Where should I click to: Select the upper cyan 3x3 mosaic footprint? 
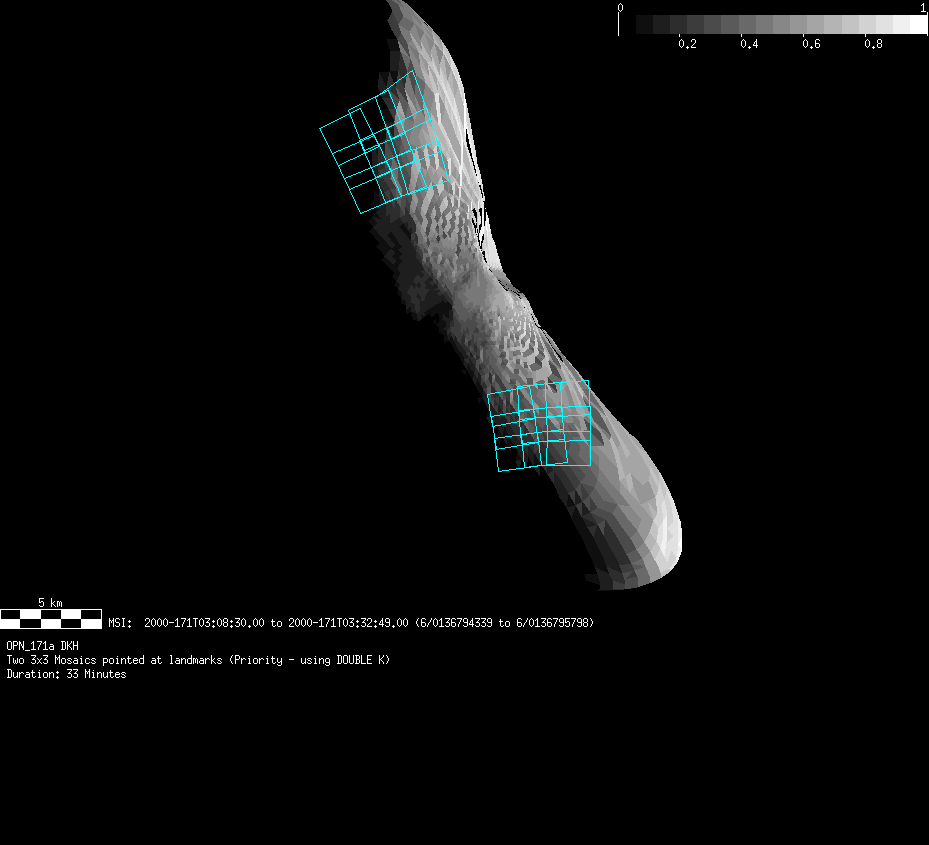[x=384, y=142]
